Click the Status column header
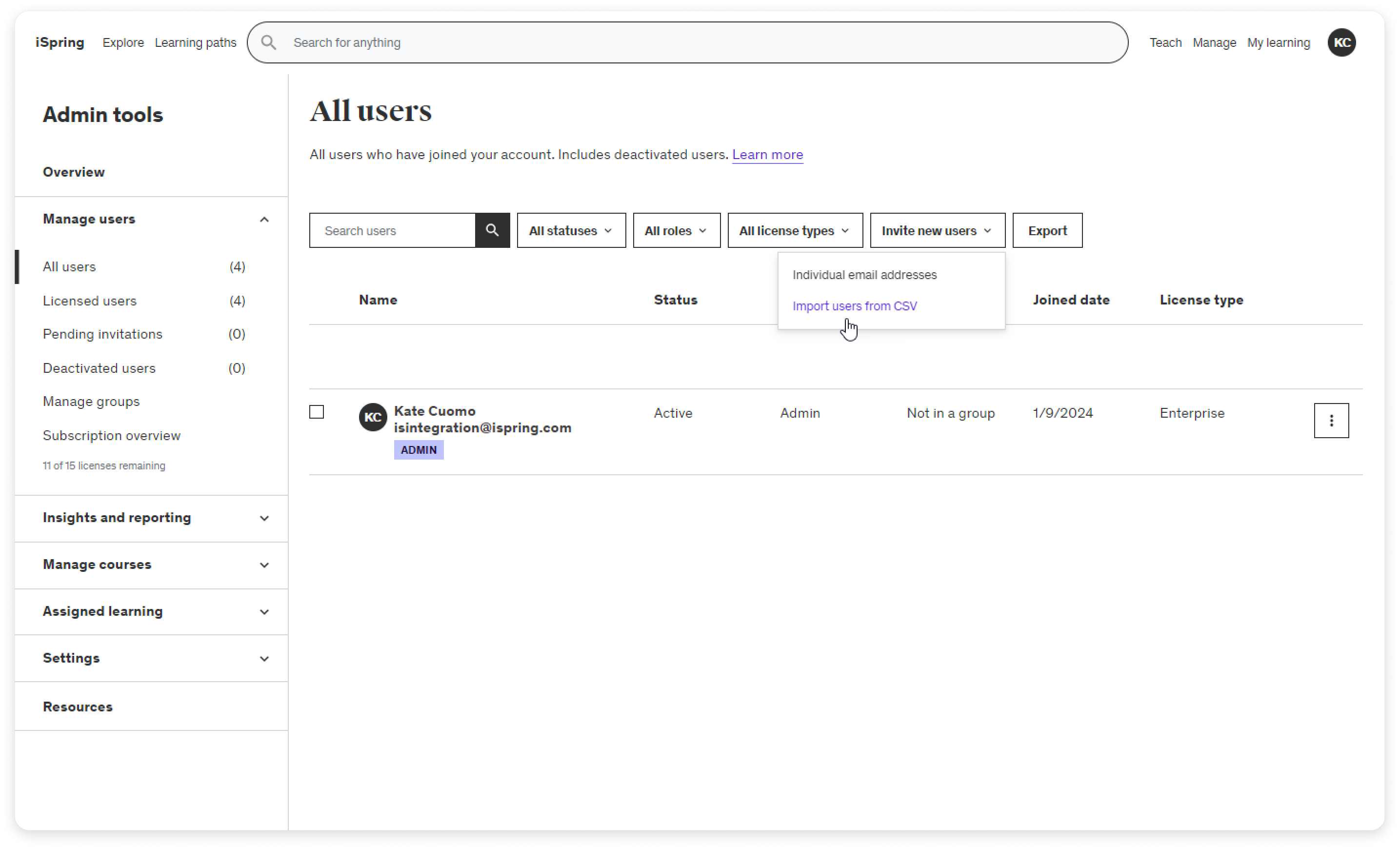Screen dimensions: 1400x849 point(675,300)
